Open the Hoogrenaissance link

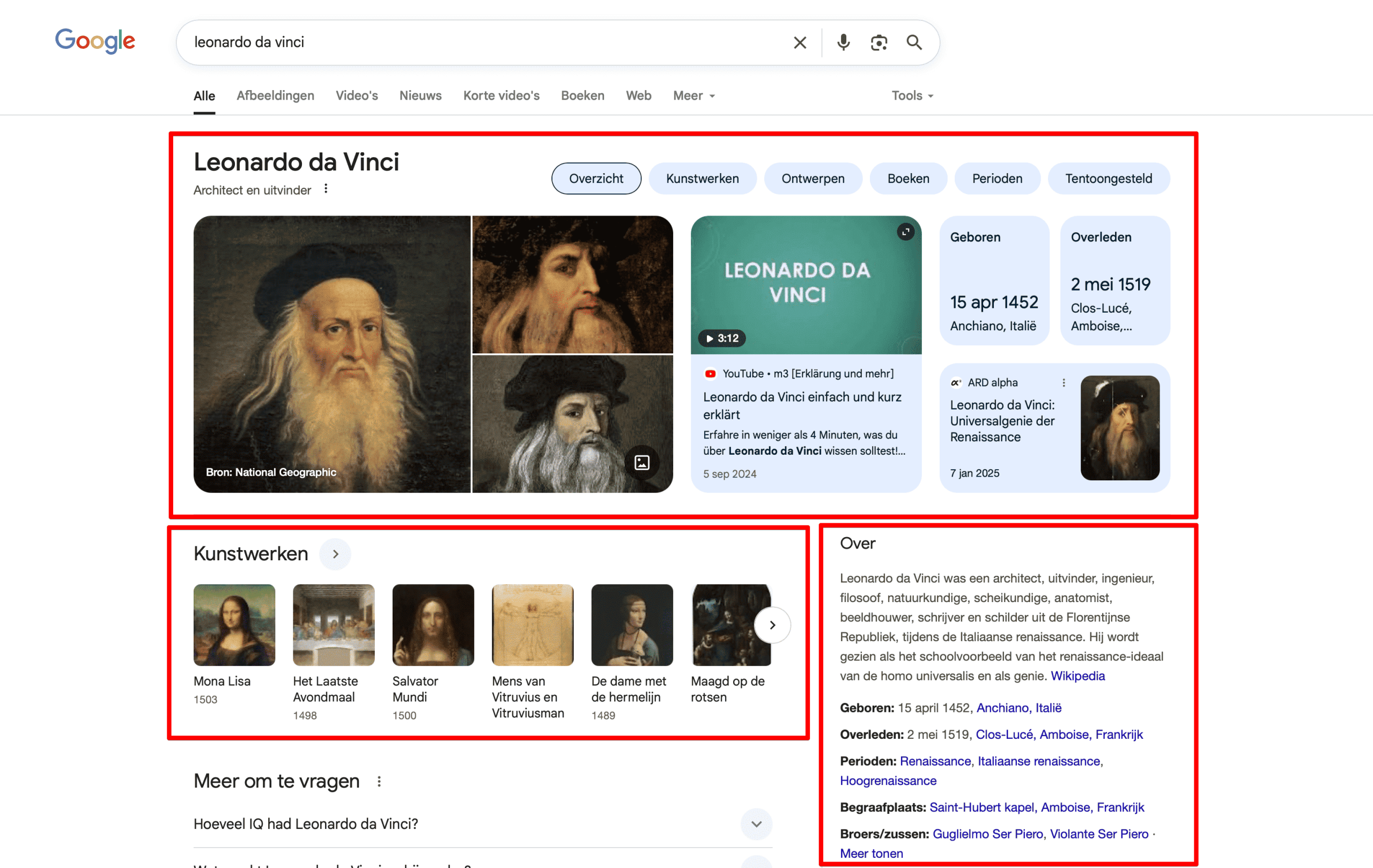[888, 781]
